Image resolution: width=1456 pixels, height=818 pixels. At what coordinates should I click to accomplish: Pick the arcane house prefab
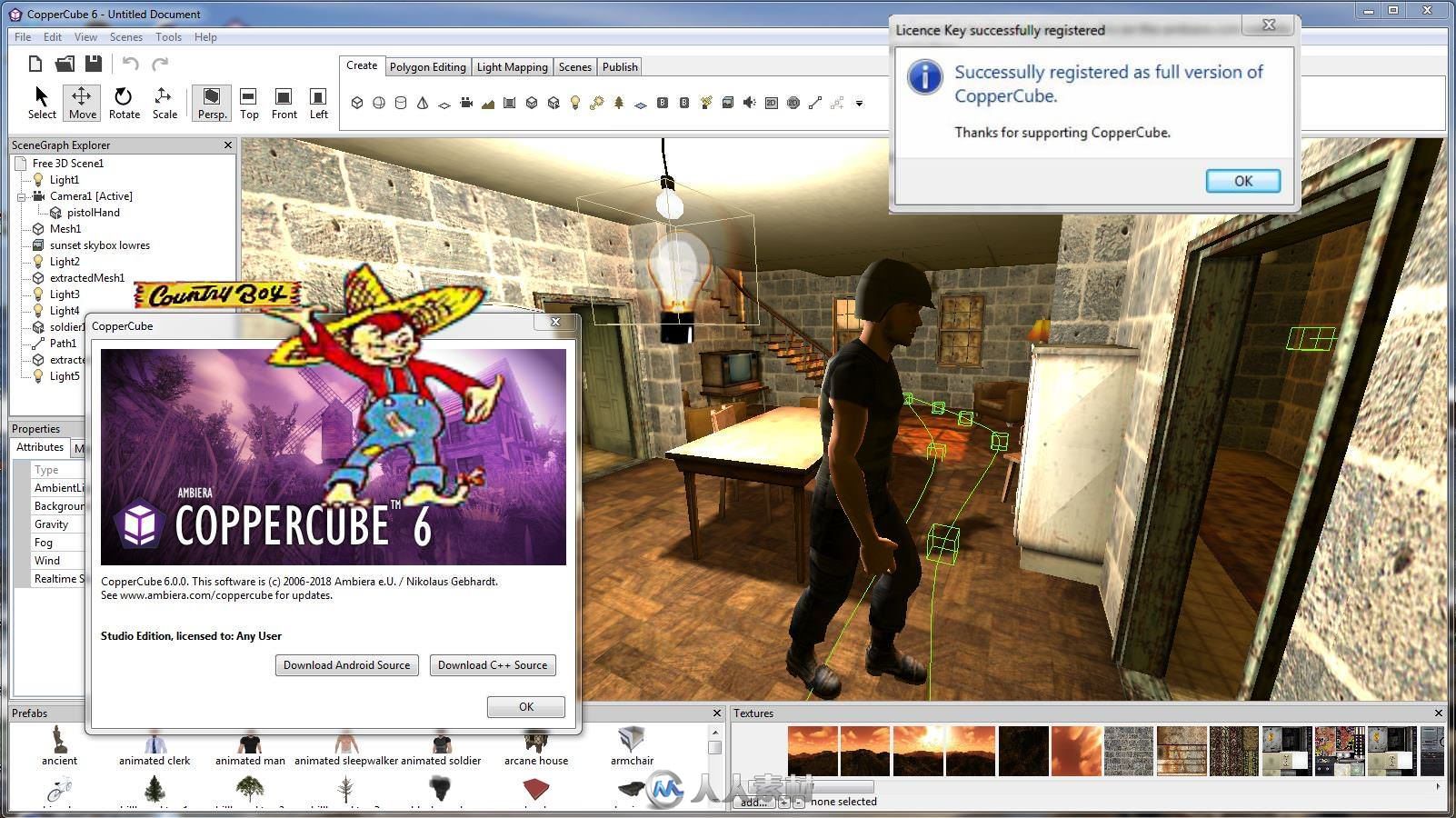[x=536, y=748]
